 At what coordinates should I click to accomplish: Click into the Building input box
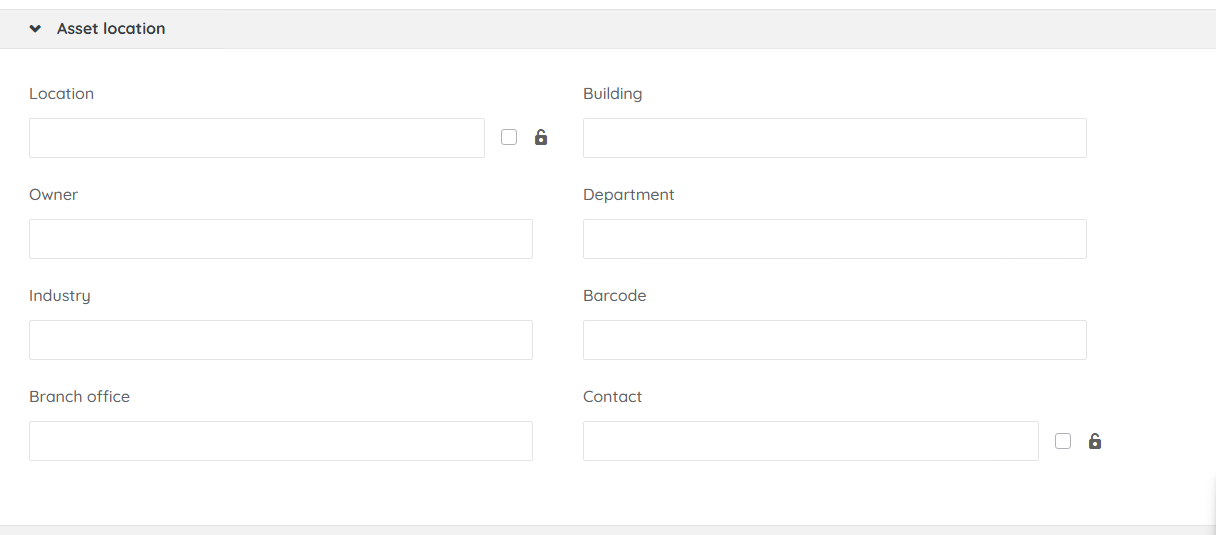[x=834, y=138]
